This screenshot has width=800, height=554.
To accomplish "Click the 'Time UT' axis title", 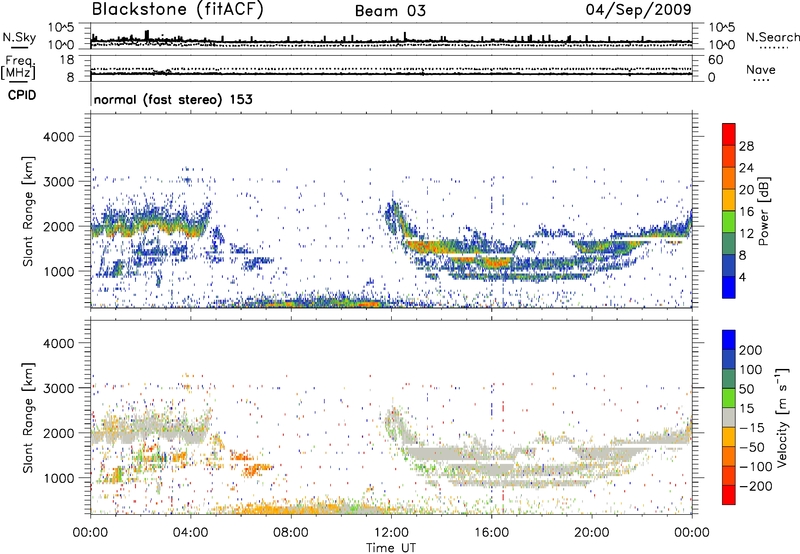I will coord(391,548).
